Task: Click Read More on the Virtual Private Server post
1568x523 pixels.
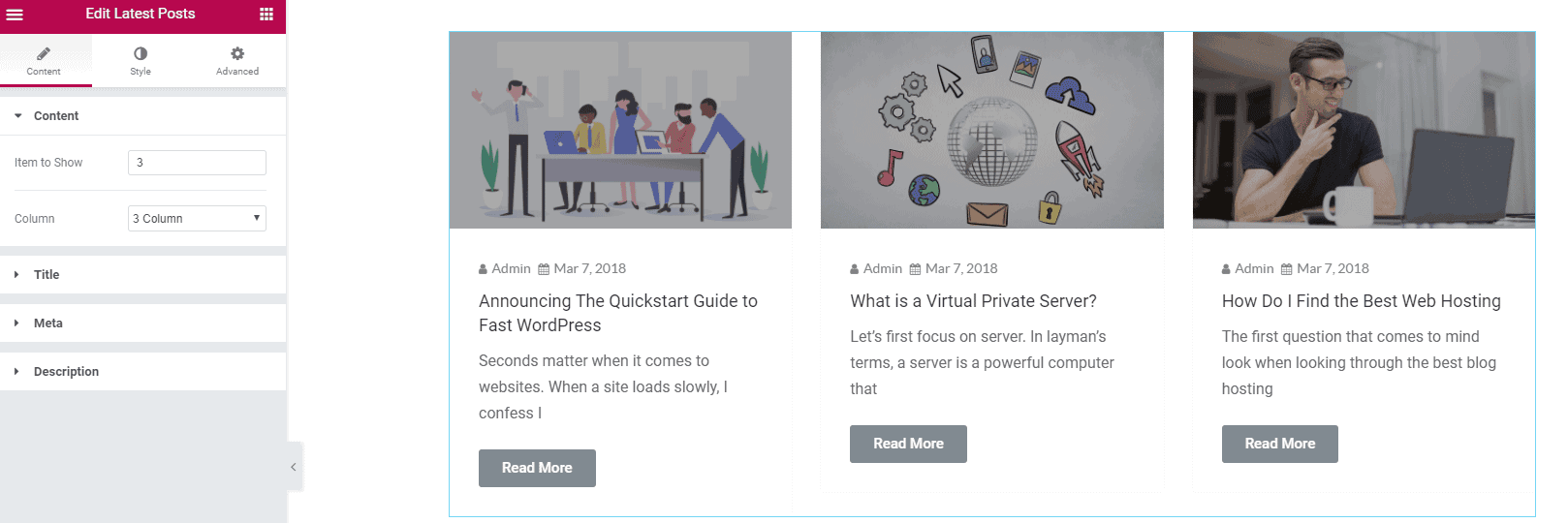Action: click(x=908, y=444)
